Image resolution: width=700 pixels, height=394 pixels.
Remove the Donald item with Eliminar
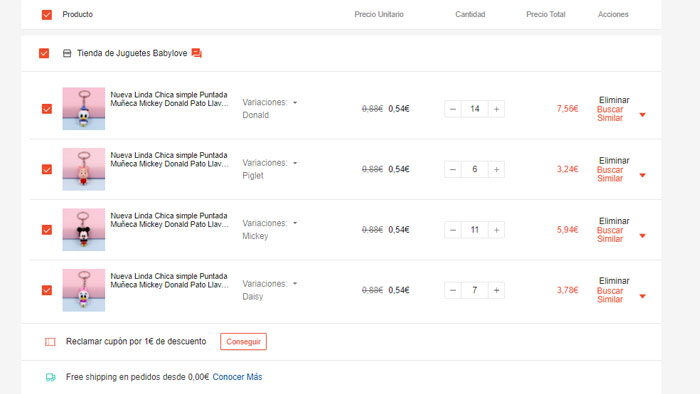[x=614, y=100]
